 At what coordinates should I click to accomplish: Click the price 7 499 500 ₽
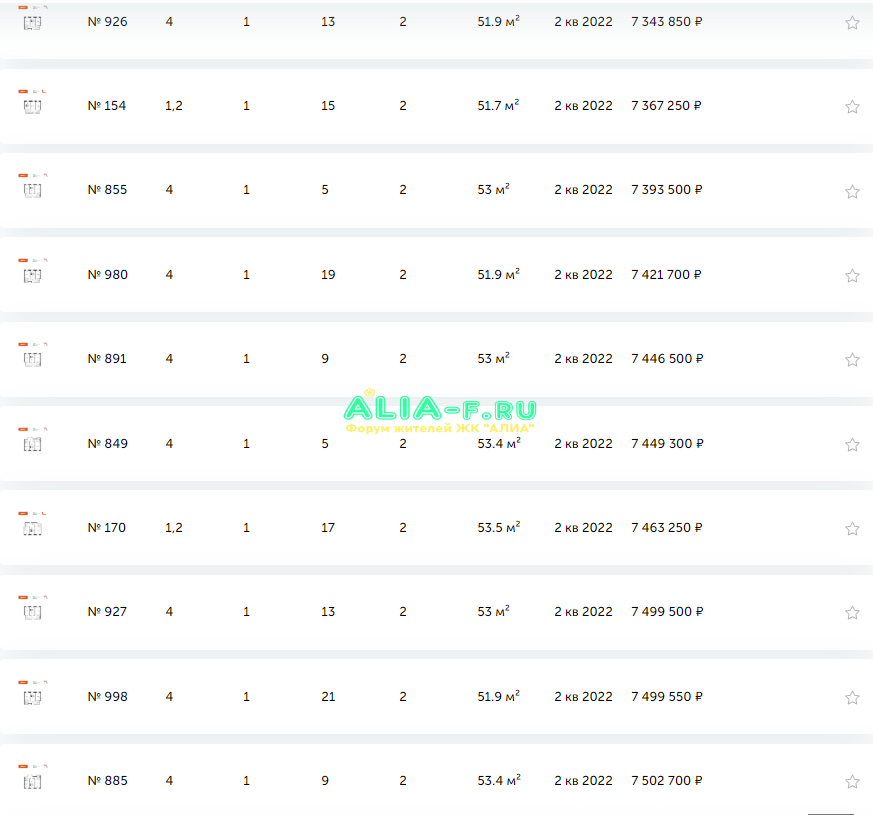pos(667,612)
